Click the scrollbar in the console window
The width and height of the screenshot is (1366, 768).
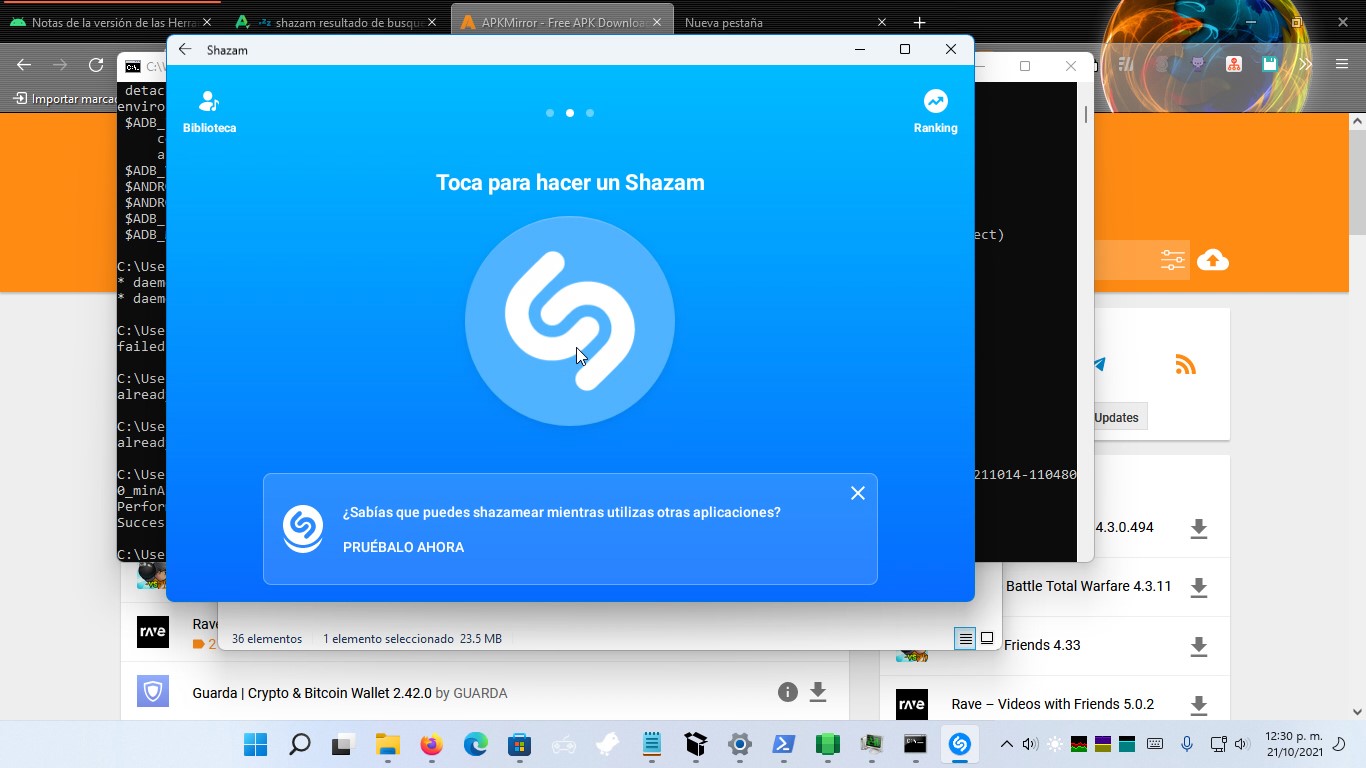[1086, 115]
